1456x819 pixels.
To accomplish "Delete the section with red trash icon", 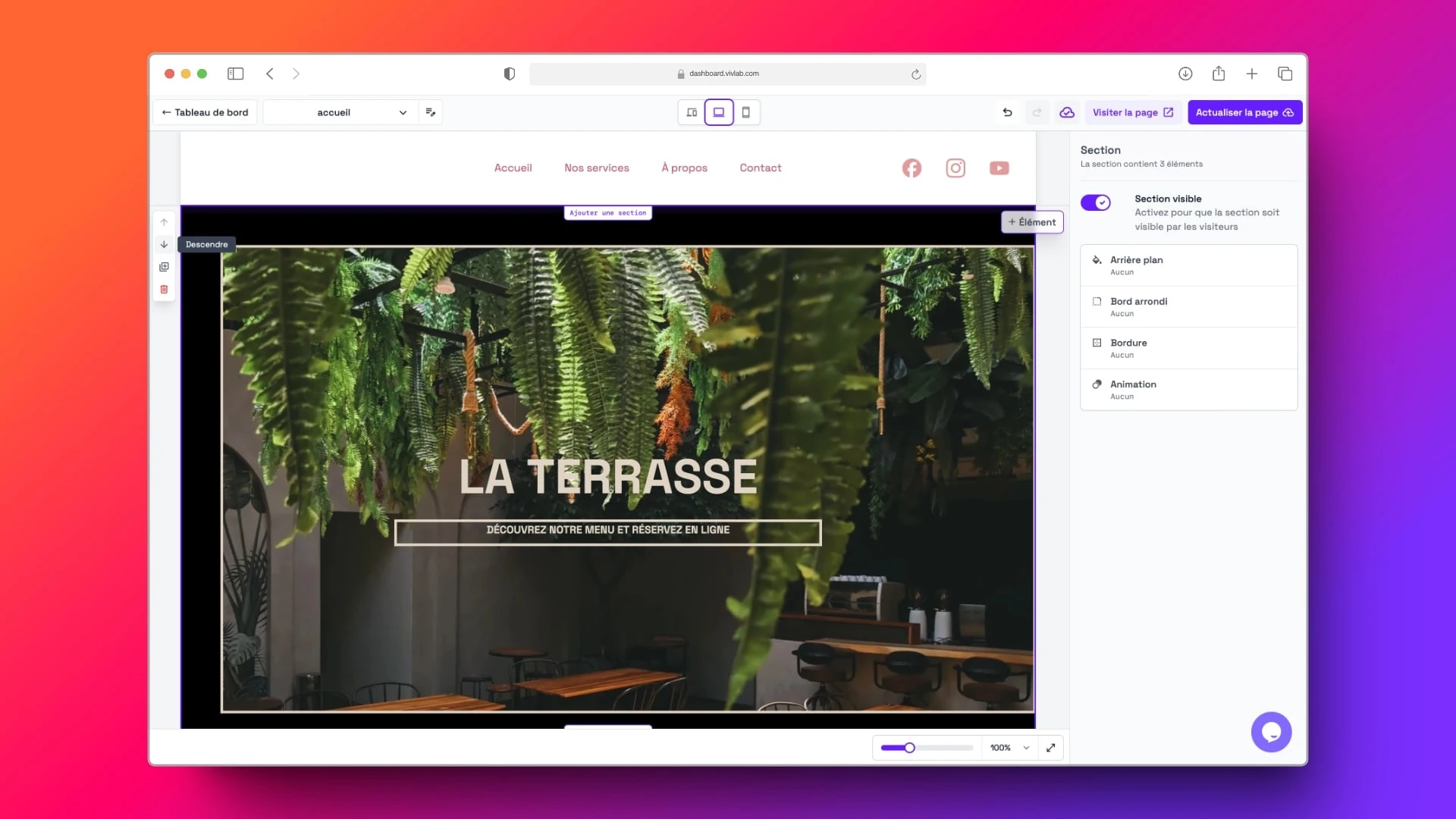I will tap(164, 289).
